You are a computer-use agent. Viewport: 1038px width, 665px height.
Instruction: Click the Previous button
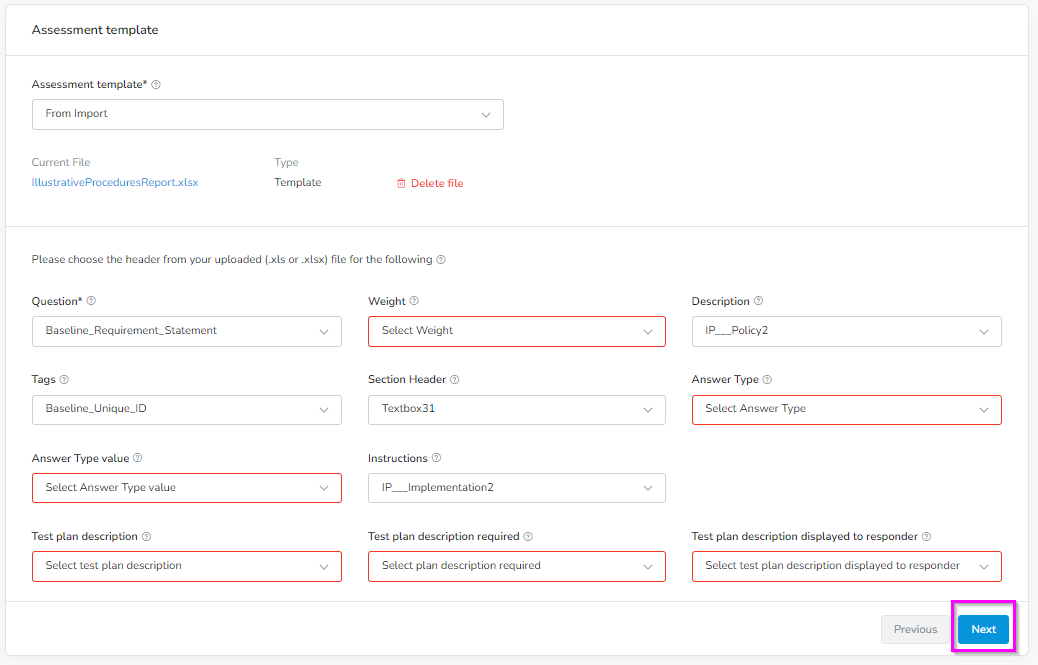click(914, 629)
